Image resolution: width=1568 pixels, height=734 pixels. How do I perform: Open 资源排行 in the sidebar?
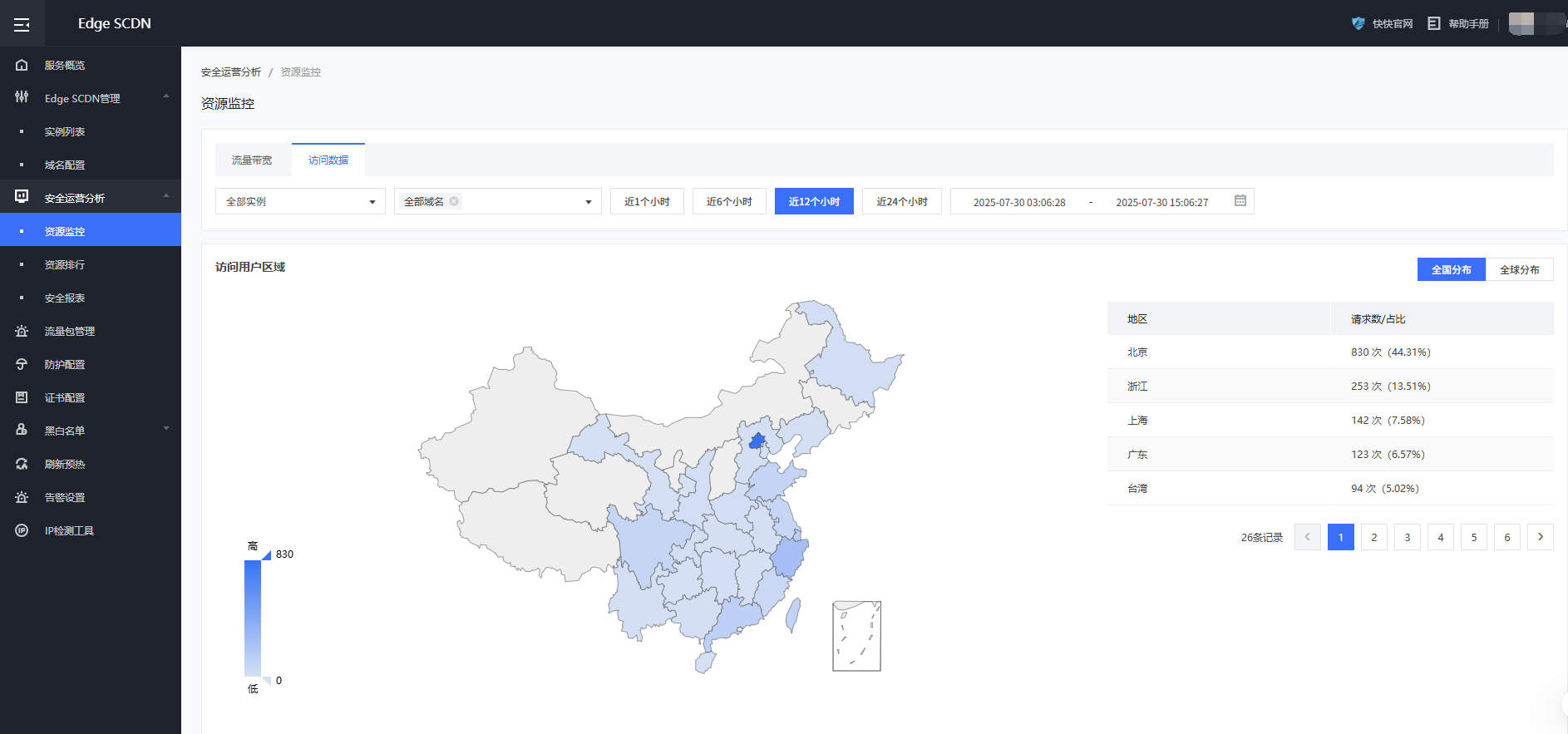click(x=65, y=264)
